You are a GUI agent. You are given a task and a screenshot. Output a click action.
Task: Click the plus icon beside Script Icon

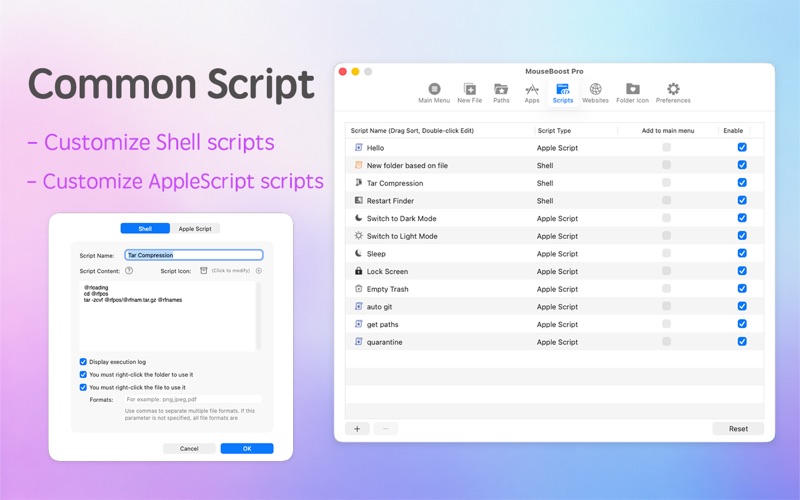click(x=259, y=271)
